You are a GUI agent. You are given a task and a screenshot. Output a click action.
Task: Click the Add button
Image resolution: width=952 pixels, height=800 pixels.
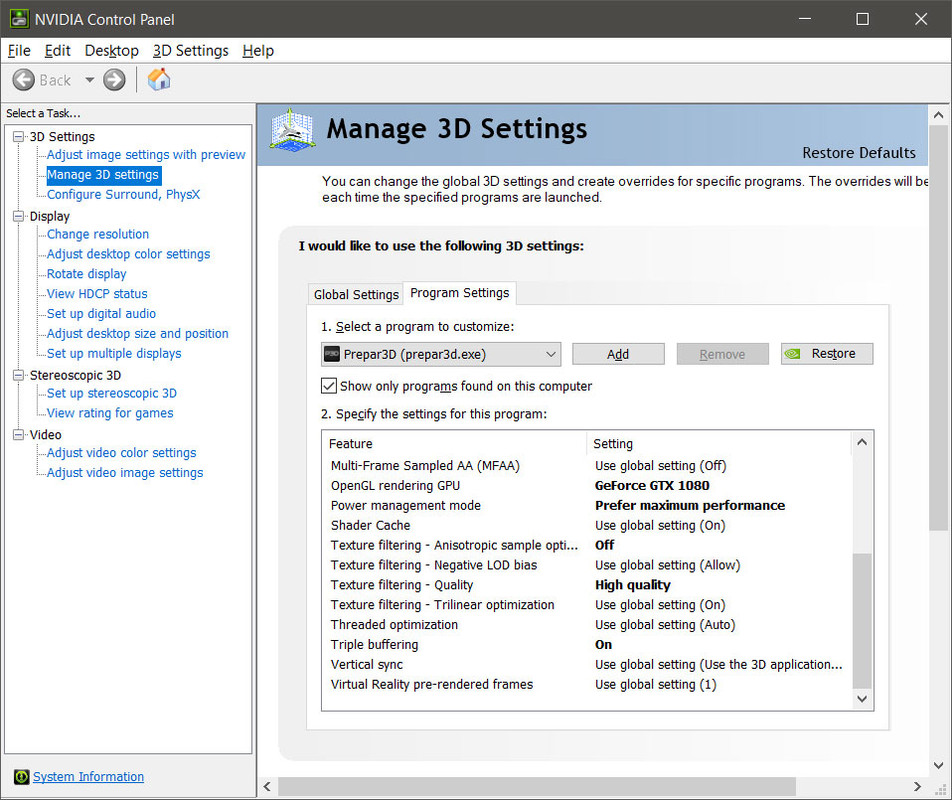[618, 354]
